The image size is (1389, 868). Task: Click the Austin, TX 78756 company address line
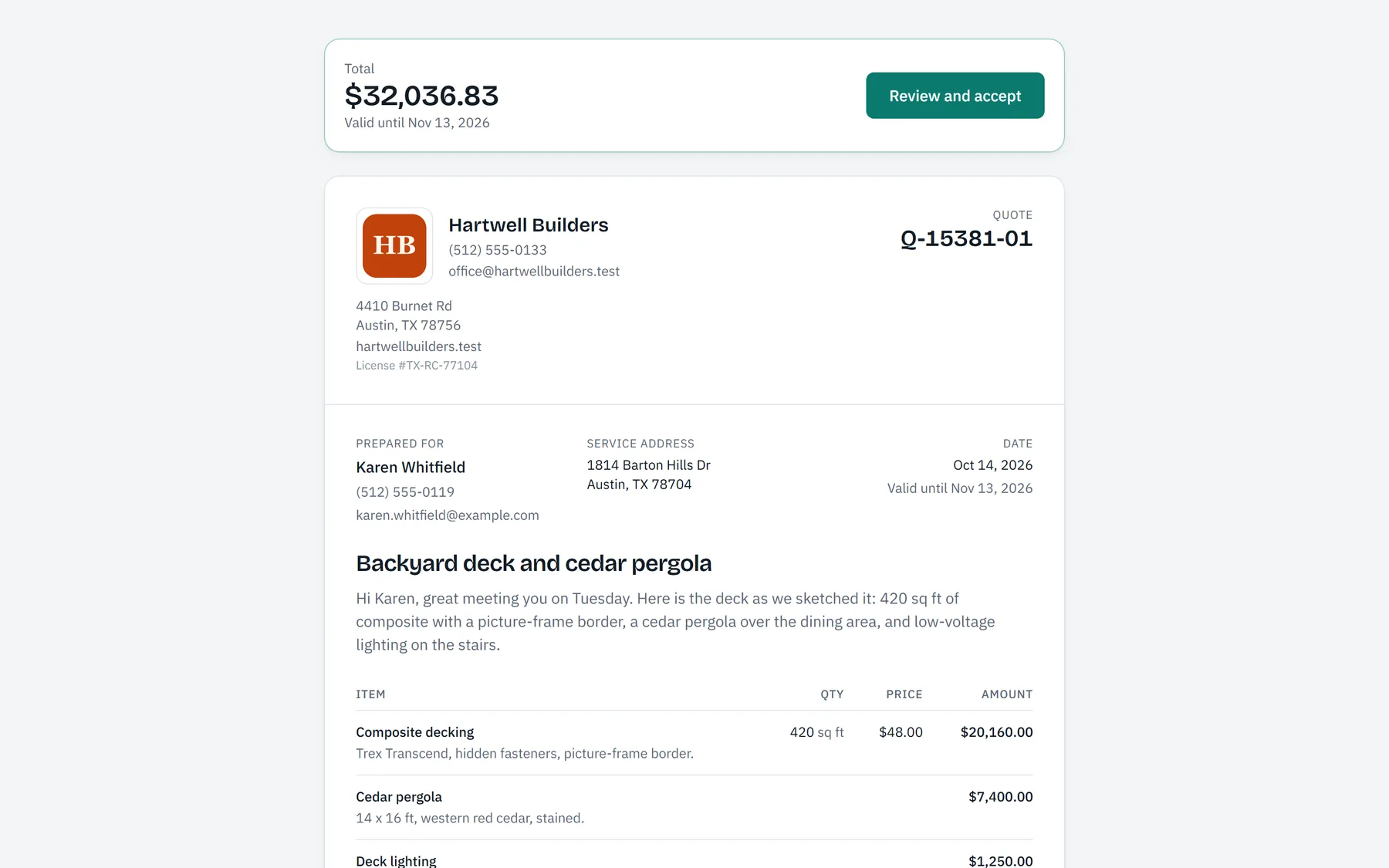point(408,326)
